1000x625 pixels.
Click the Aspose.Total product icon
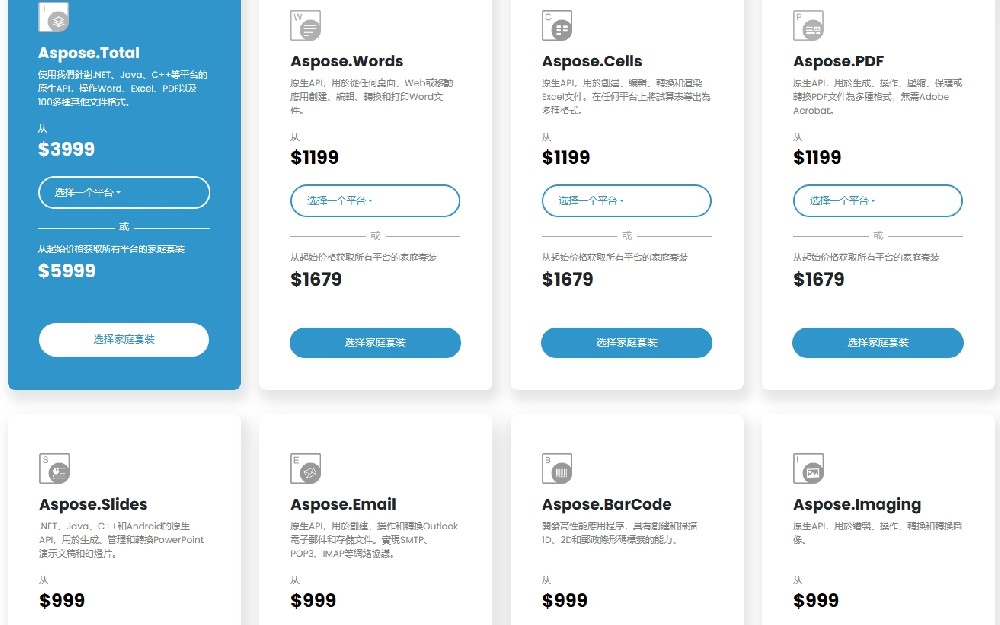54,17
